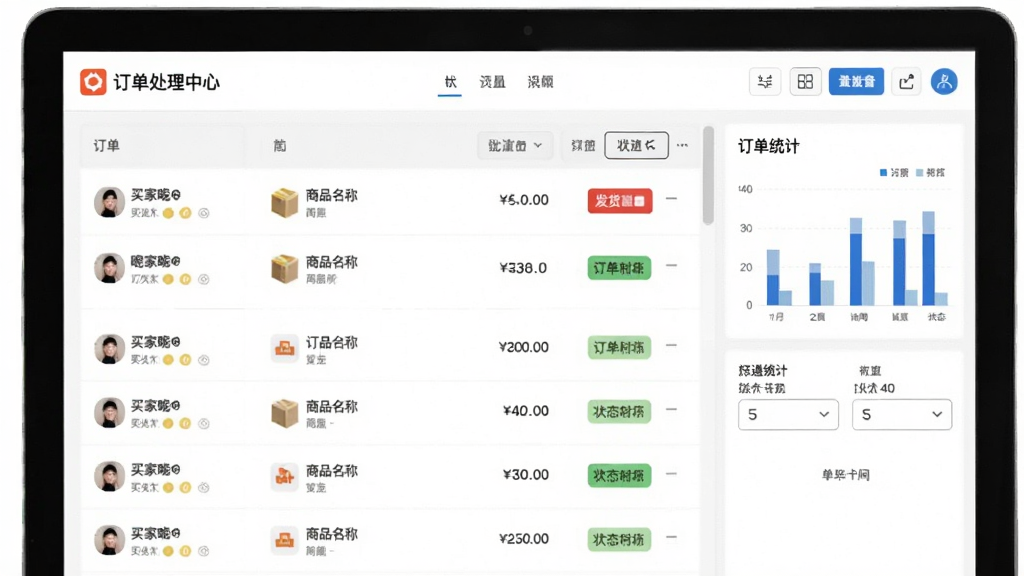
Task: Click the green status badge in ¥40.00 row
Action: pos(619,412)
